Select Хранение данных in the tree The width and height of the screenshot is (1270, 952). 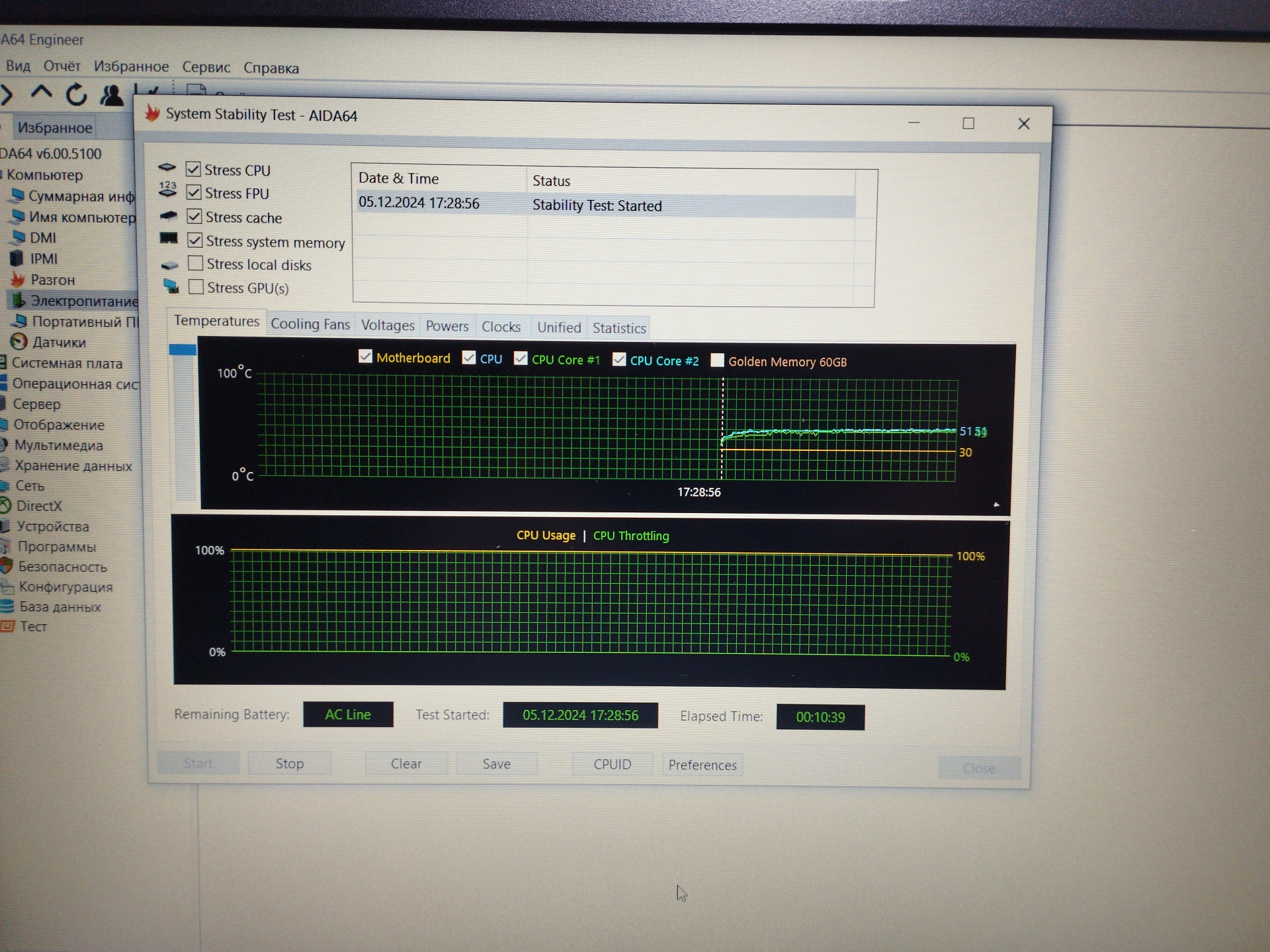73,465
